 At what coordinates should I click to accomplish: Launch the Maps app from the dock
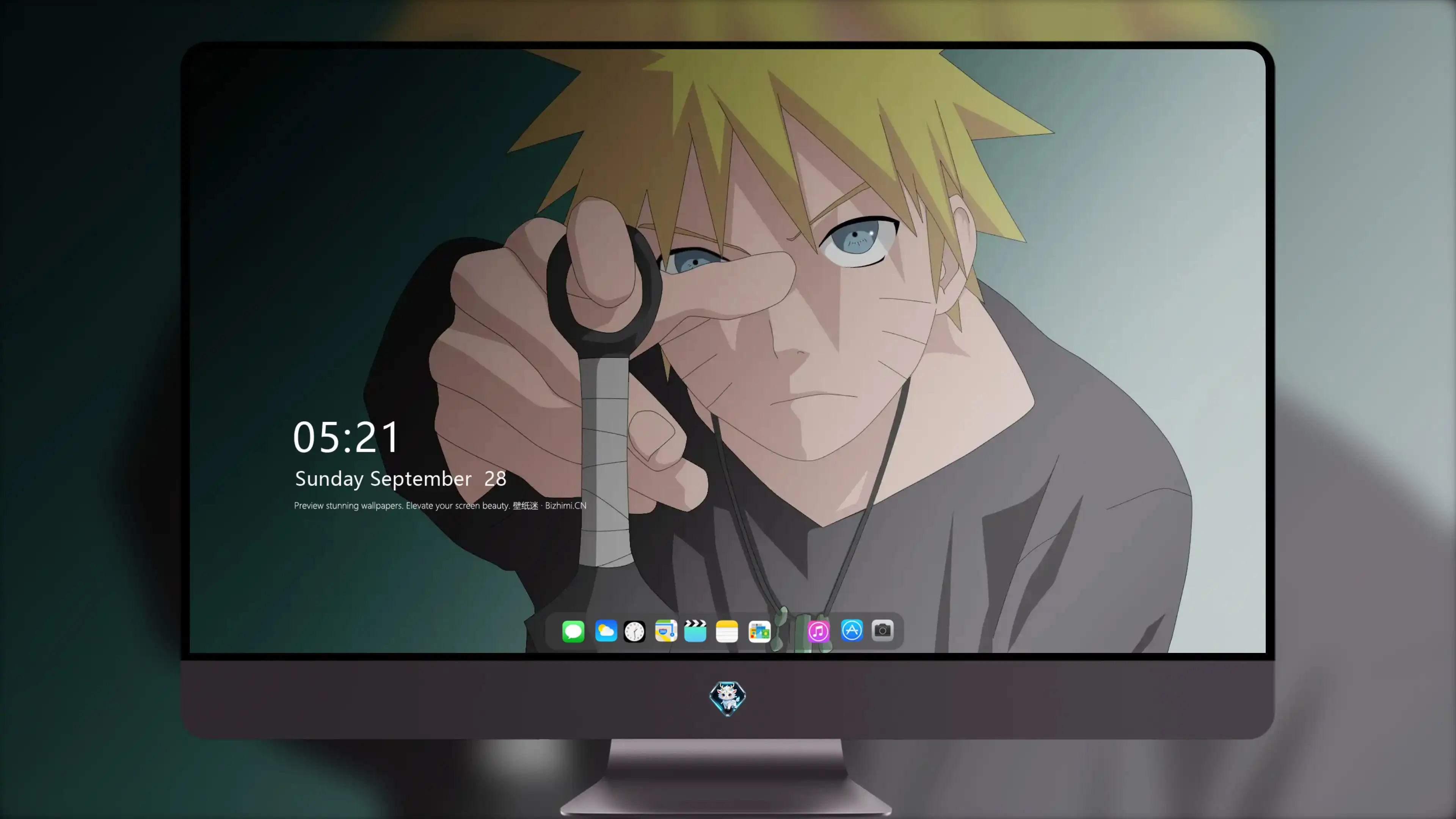[x=666, y=631]
